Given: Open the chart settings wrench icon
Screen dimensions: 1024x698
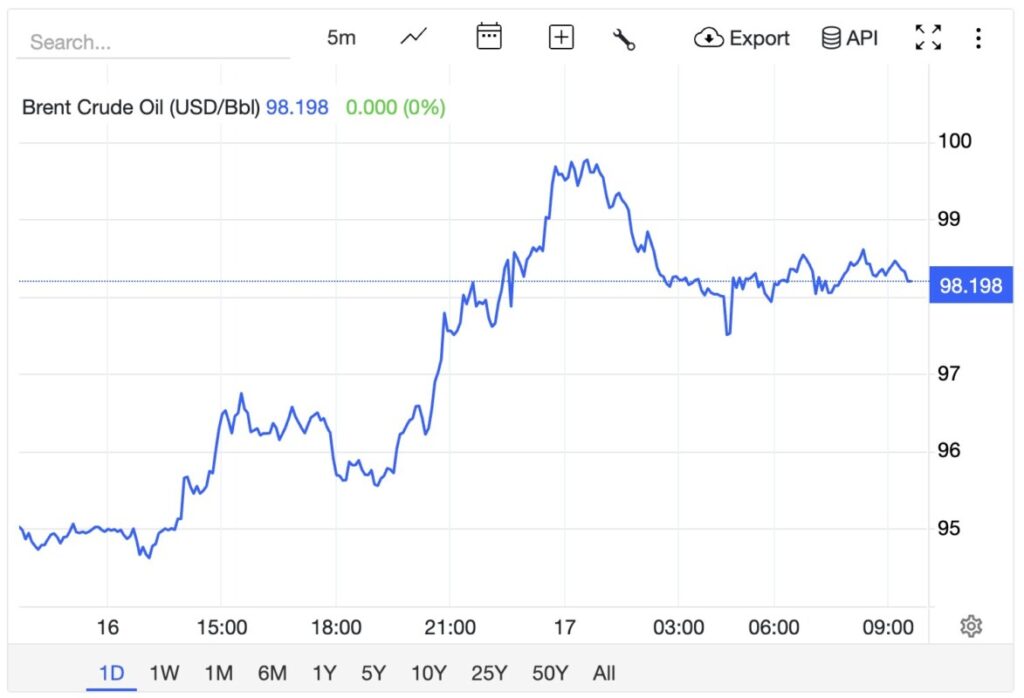Looking at the screenshot, I should pyautogui.click(x=624, y=37).
